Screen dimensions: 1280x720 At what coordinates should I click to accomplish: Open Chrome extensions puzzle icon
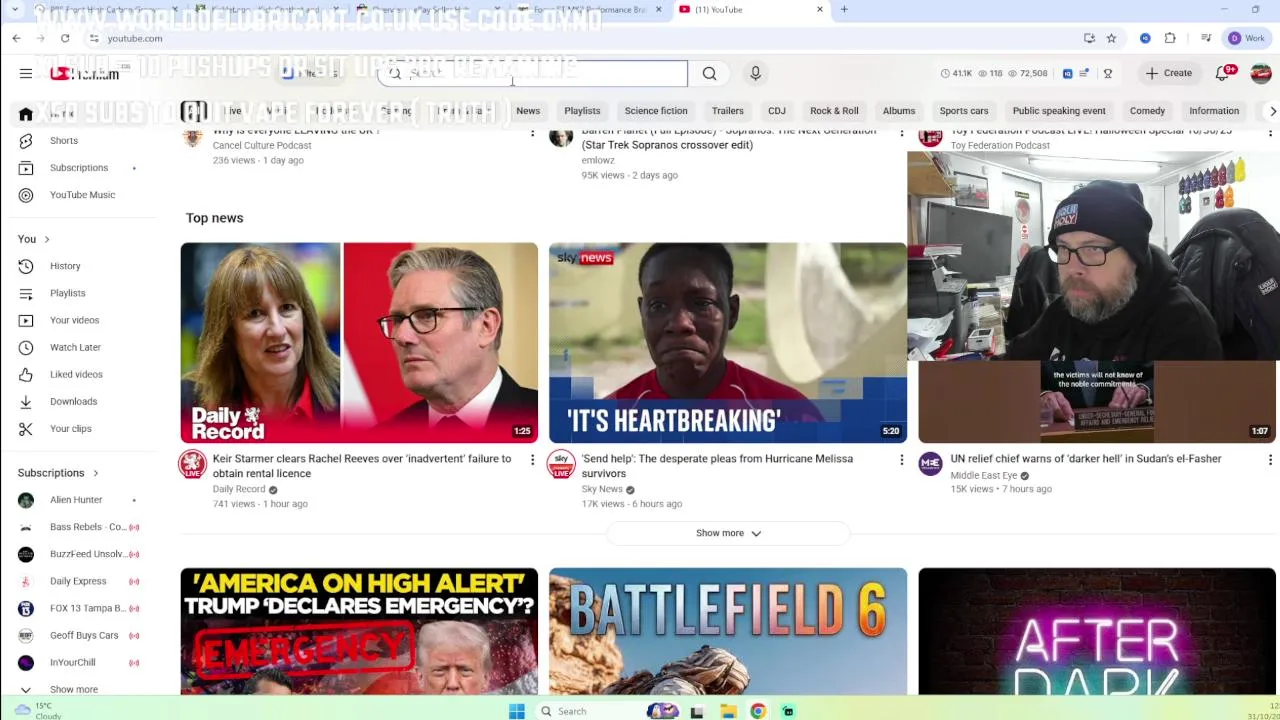[x=1170, y=38]
